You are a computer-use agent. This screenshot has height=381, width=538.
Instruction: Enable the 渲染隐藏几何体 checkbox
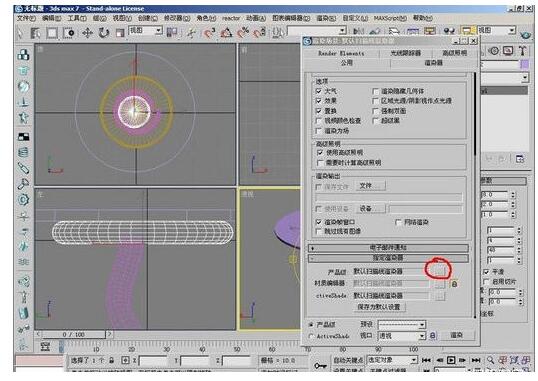tap(375, 91)
